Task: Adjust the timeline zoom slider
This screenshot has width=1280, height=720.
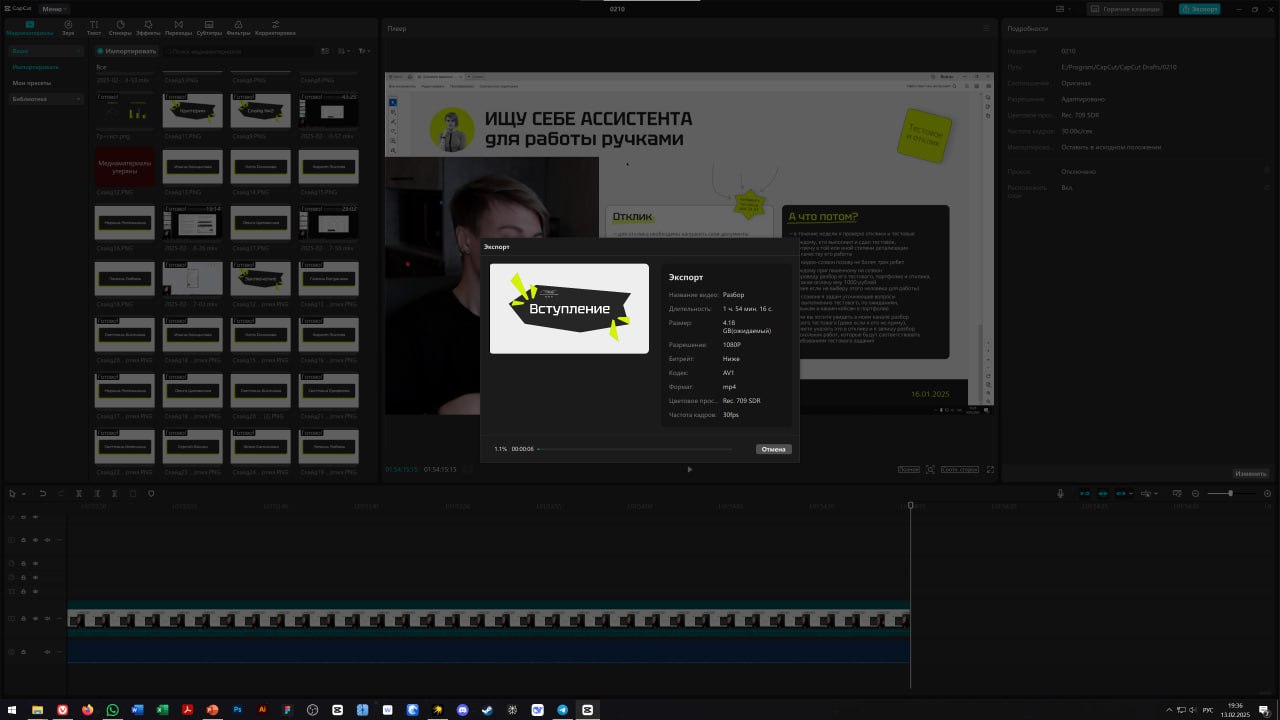Action: coord(1230,493)
